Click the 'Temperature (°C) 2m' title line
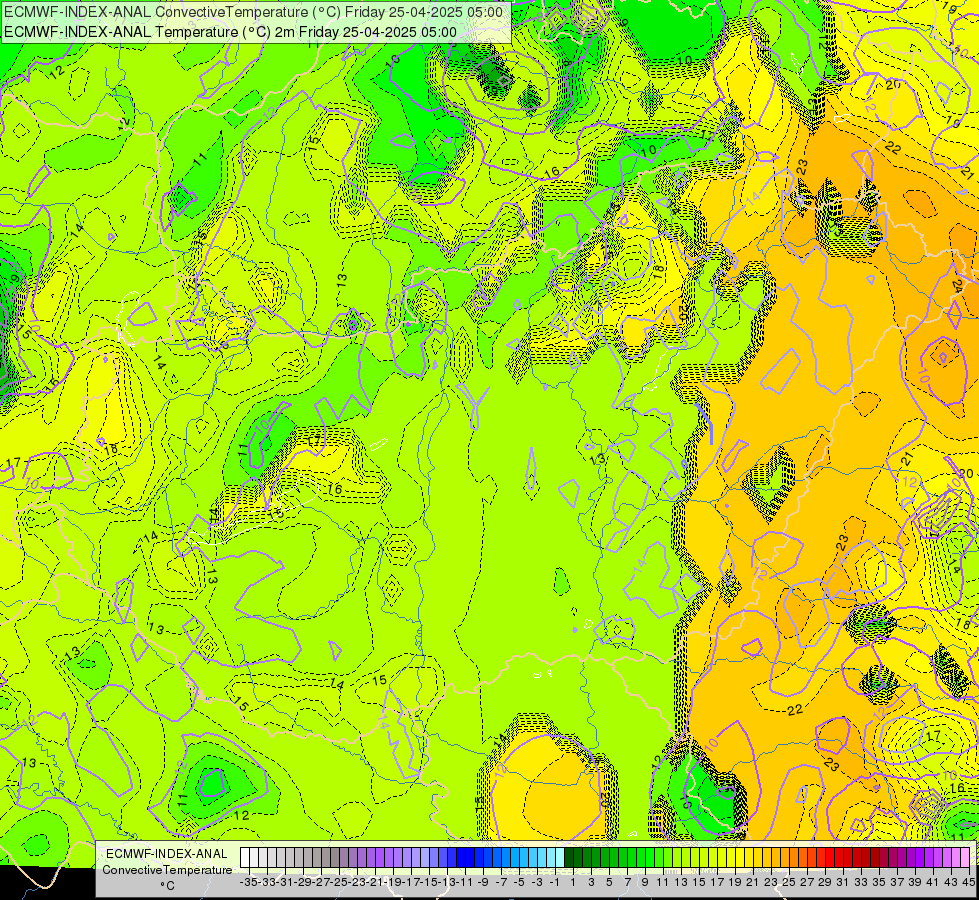 (x=230, y=32)
